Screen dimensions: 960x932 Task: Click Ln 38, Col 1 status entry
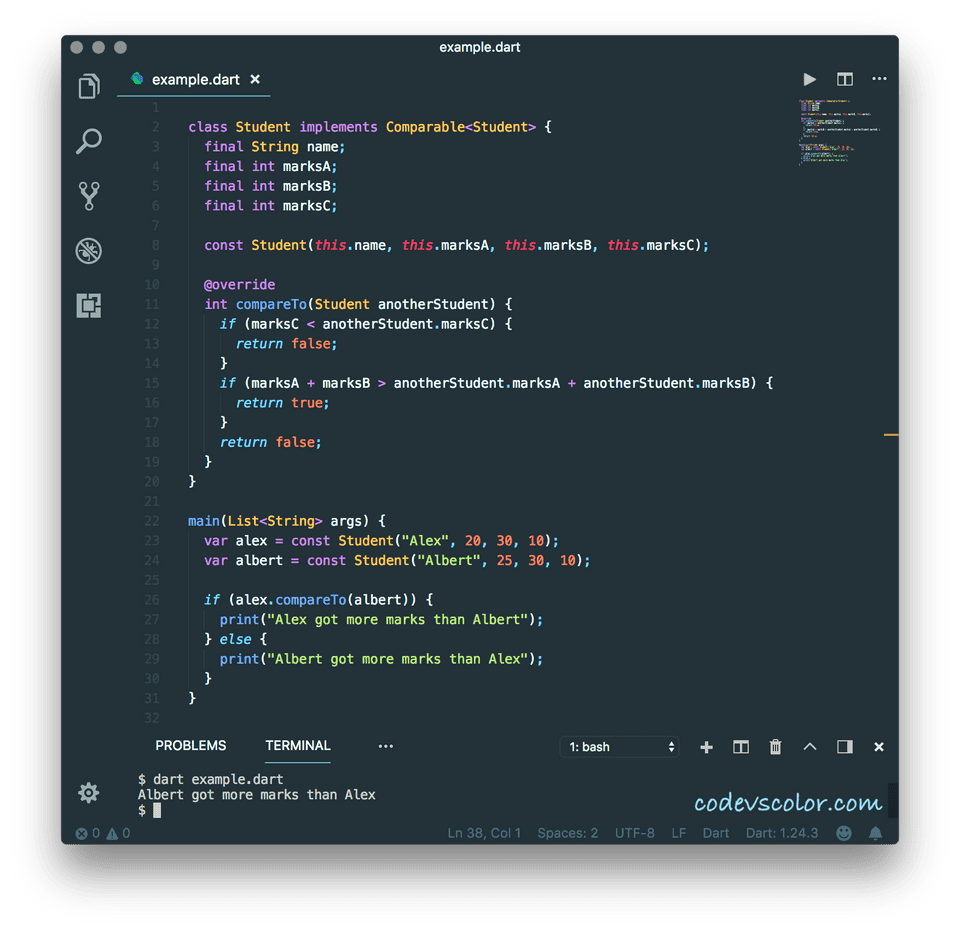[x=484, y=833]
